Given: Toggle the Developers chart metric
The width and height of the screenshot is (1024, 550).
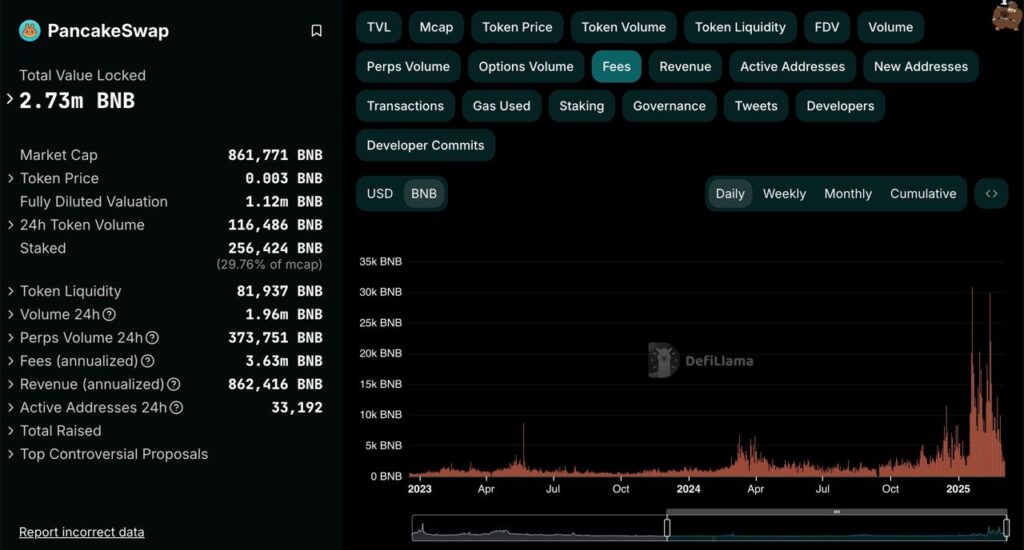Looking at the screenshot, I should click(x=840, y=106).
